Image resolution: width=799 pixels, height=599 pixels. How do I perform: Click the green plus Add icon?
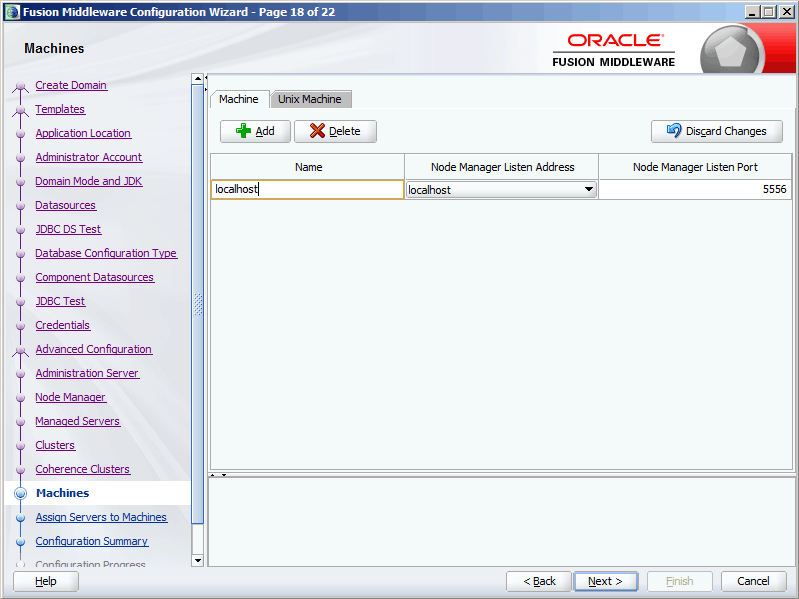[x=243, y=131]
